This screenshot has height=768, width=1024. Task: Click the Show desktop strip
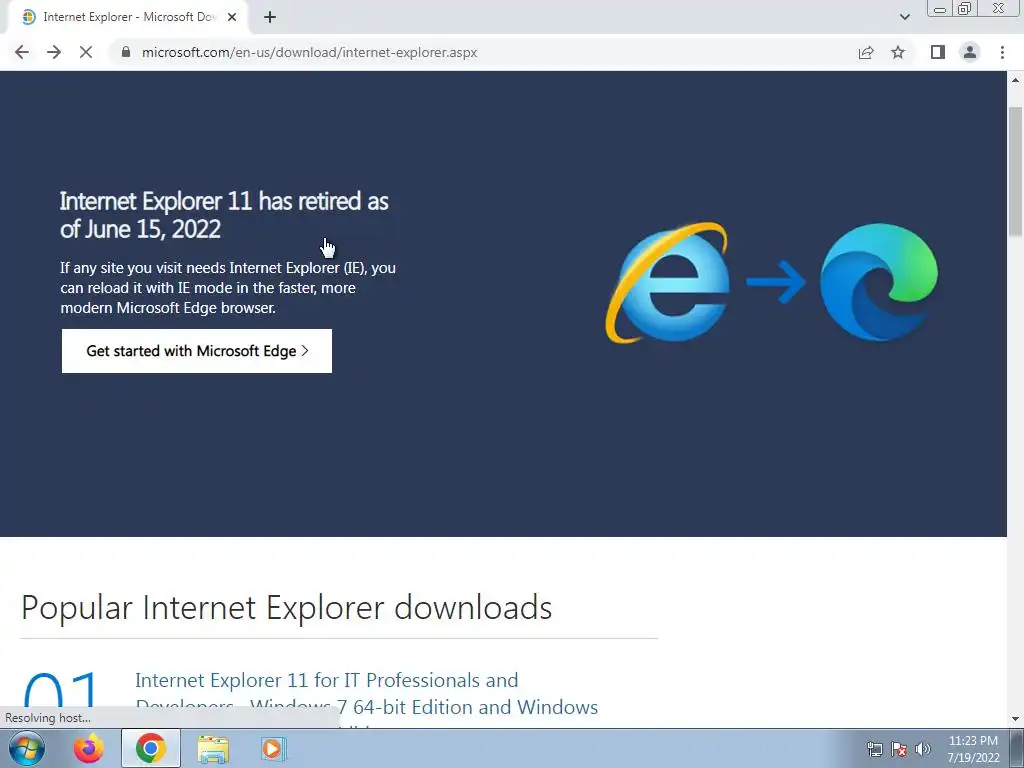click(x=1017, y=748)
